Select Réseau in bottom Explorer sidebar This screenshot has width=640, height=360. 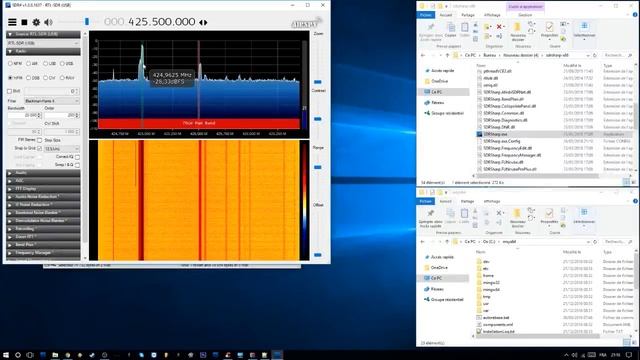pyautogui.click(x=437, y=289)
